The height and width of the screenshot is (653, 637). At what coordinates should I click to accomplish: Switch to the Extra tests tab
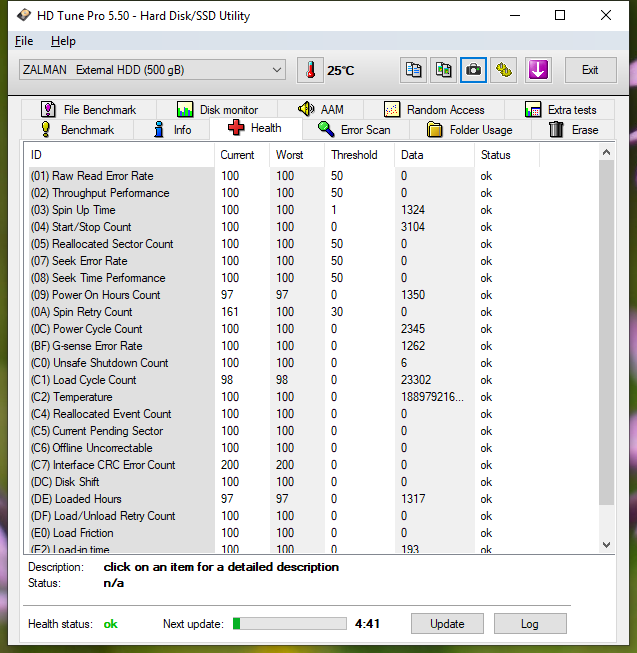pos(560,110)
